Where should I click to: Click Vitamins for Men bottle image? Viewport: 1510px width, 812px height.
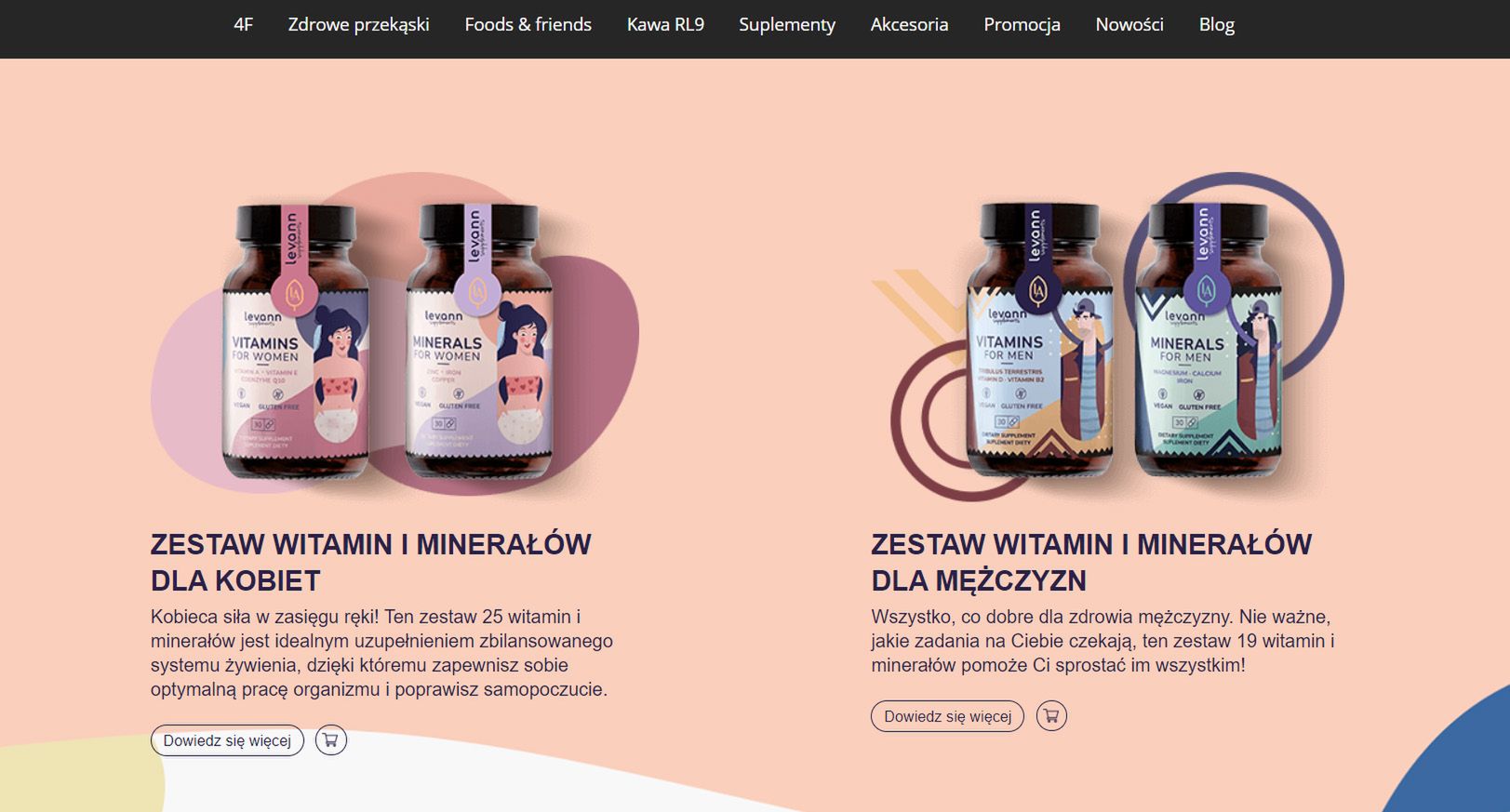pyautogui.click(x=1039, y=339)
